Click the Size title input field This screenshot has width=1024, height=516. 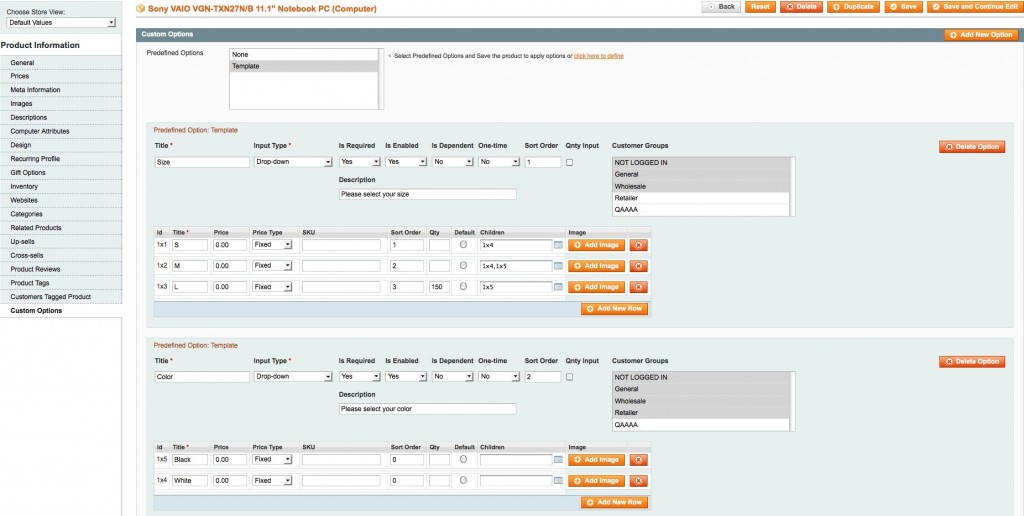(202, 162)
